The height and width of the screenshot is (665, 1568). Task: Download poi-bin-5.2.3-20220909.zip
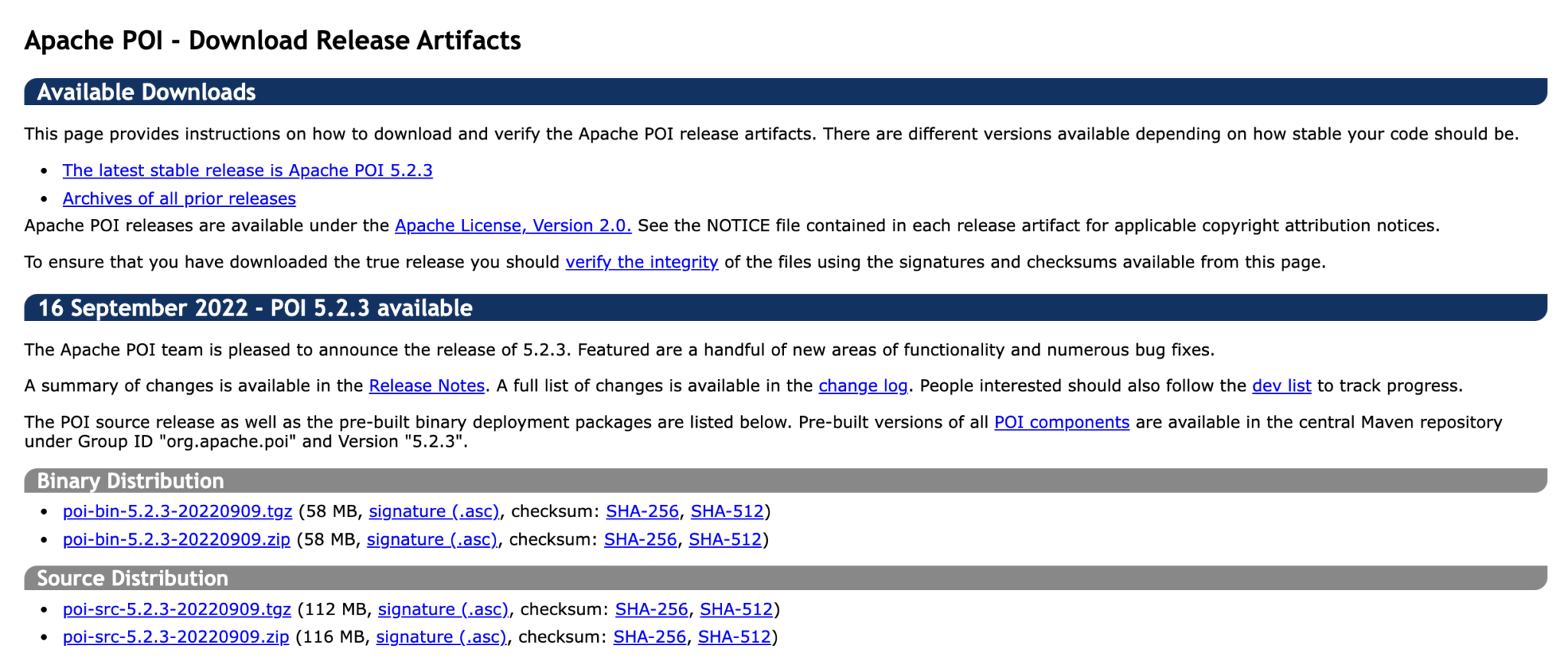click(176, 539)
